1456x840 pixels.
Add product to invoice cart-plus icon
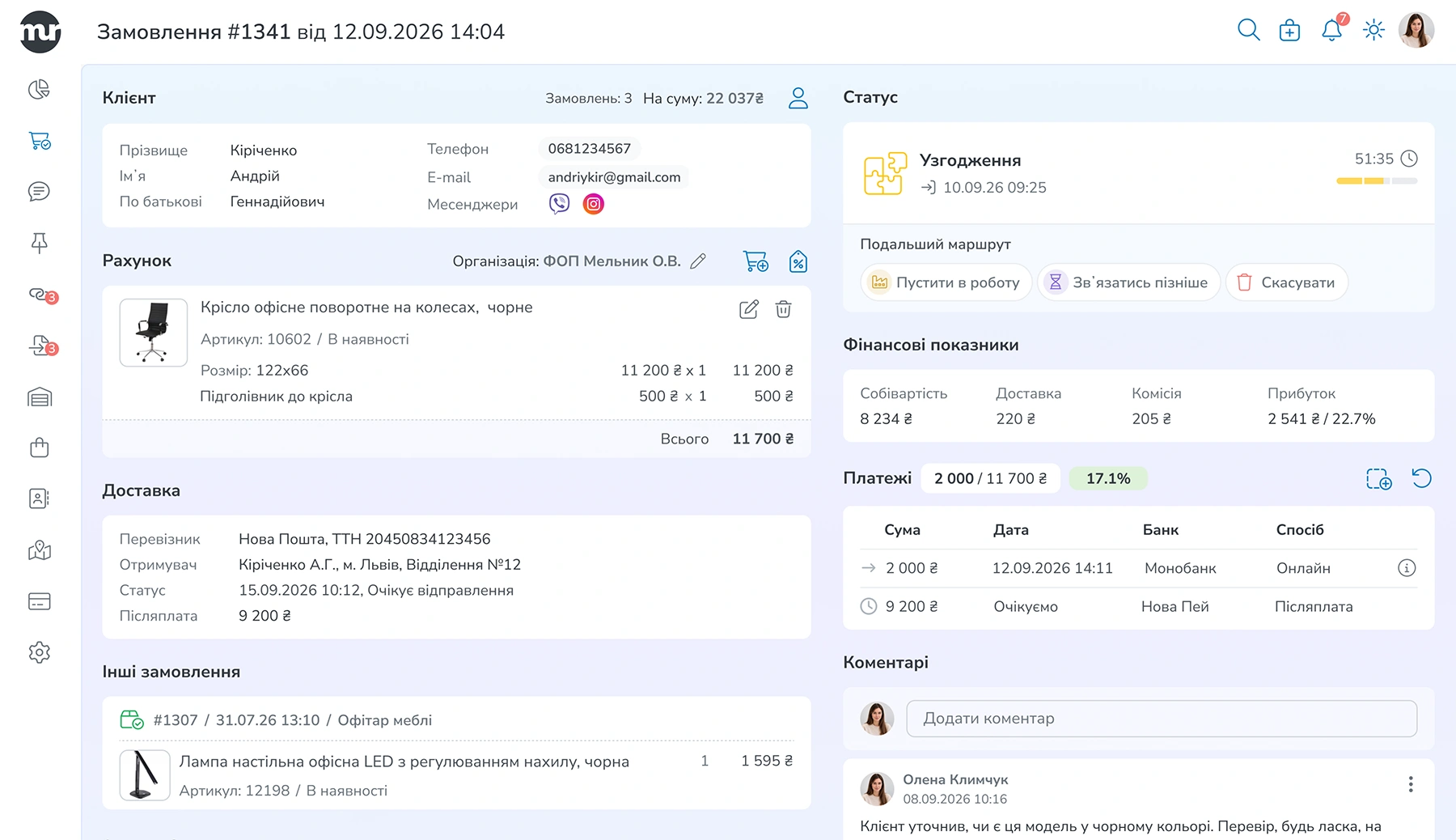[756, 261]
